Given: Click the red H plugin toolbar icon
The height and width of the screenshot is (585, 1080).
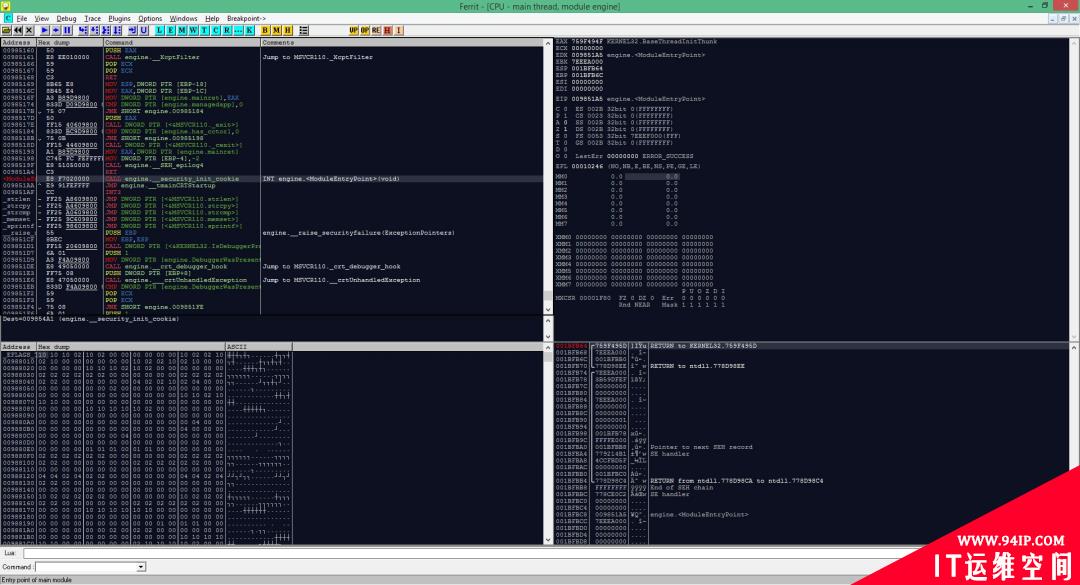Looking at the screenshot, I should click(x=387, y=30).
